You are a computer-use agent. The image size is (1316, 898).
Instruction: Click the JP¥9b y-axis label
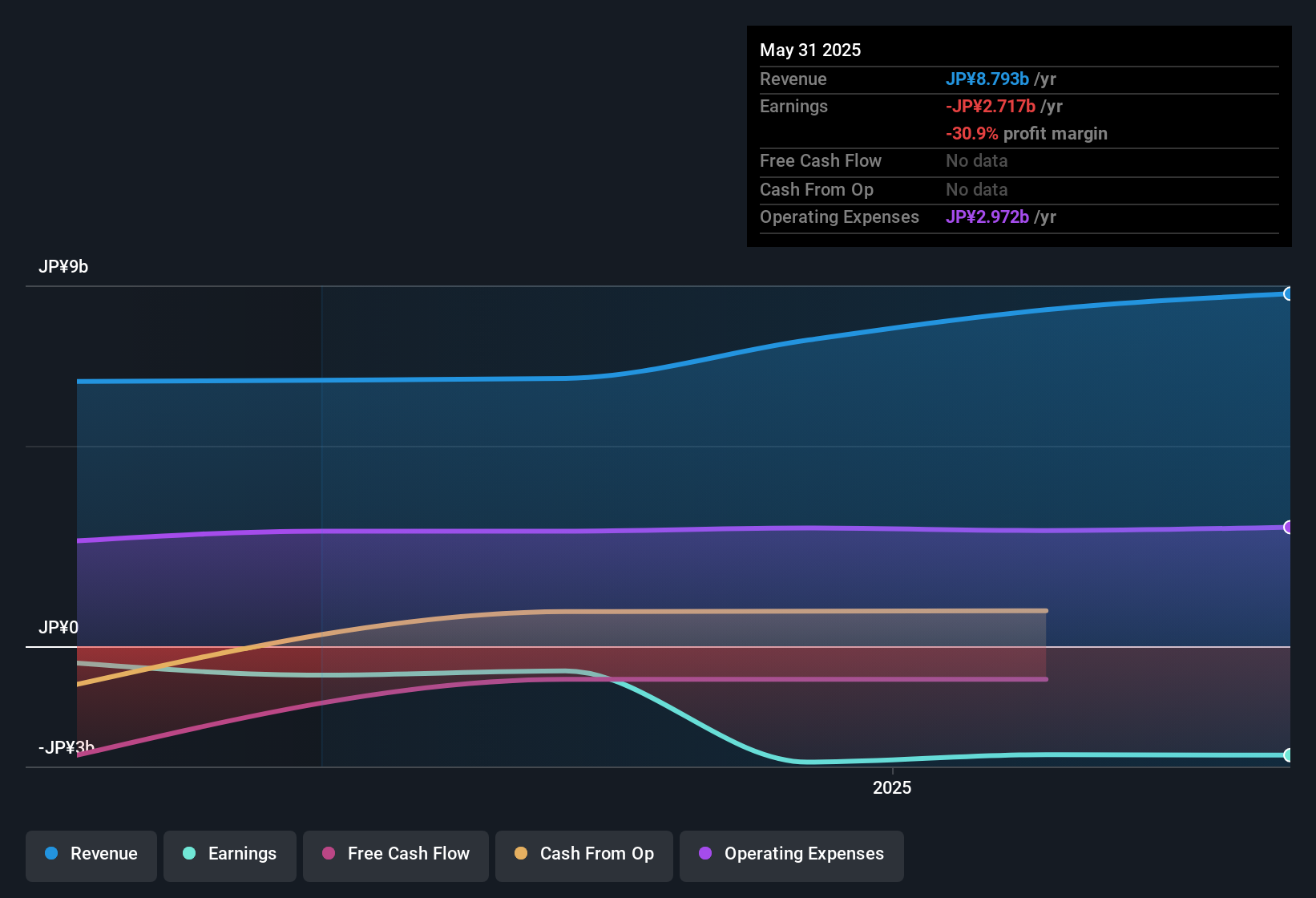[x=63, y=267]
